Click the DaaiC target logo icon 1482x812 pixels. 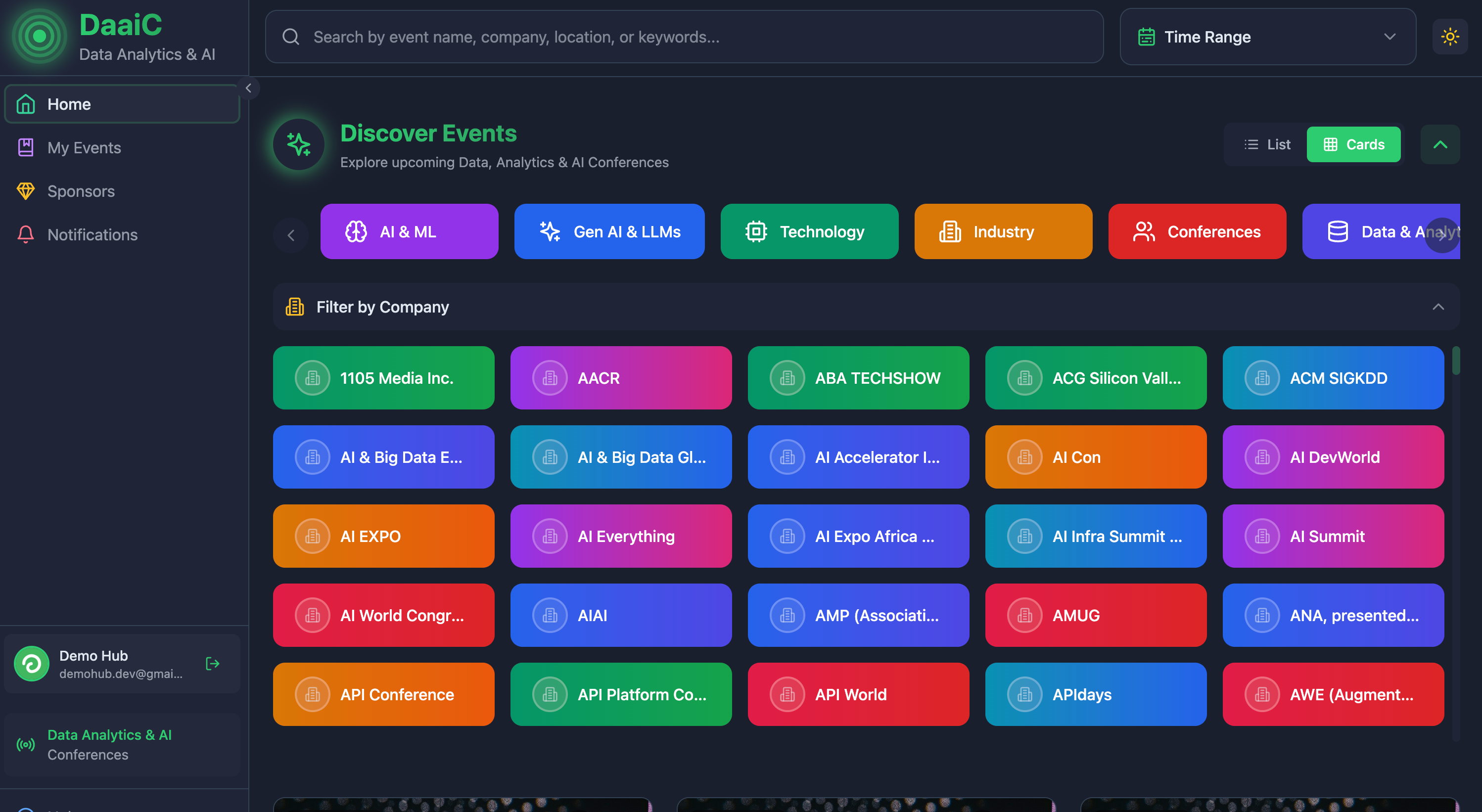pyautogui.click(x=39, y=36)
